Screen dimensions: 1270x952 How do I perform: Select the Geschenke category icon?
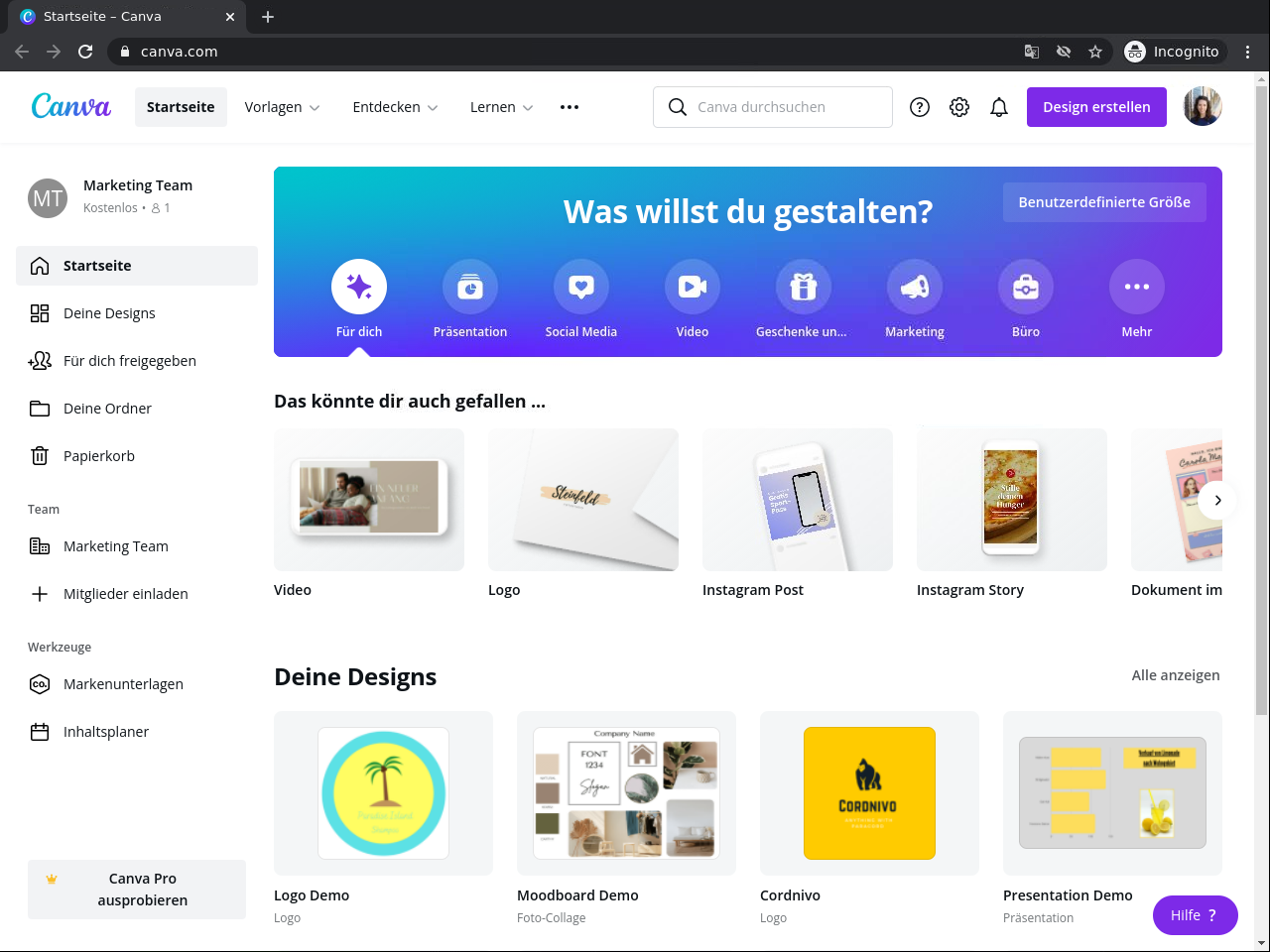[x=804, y=287]
